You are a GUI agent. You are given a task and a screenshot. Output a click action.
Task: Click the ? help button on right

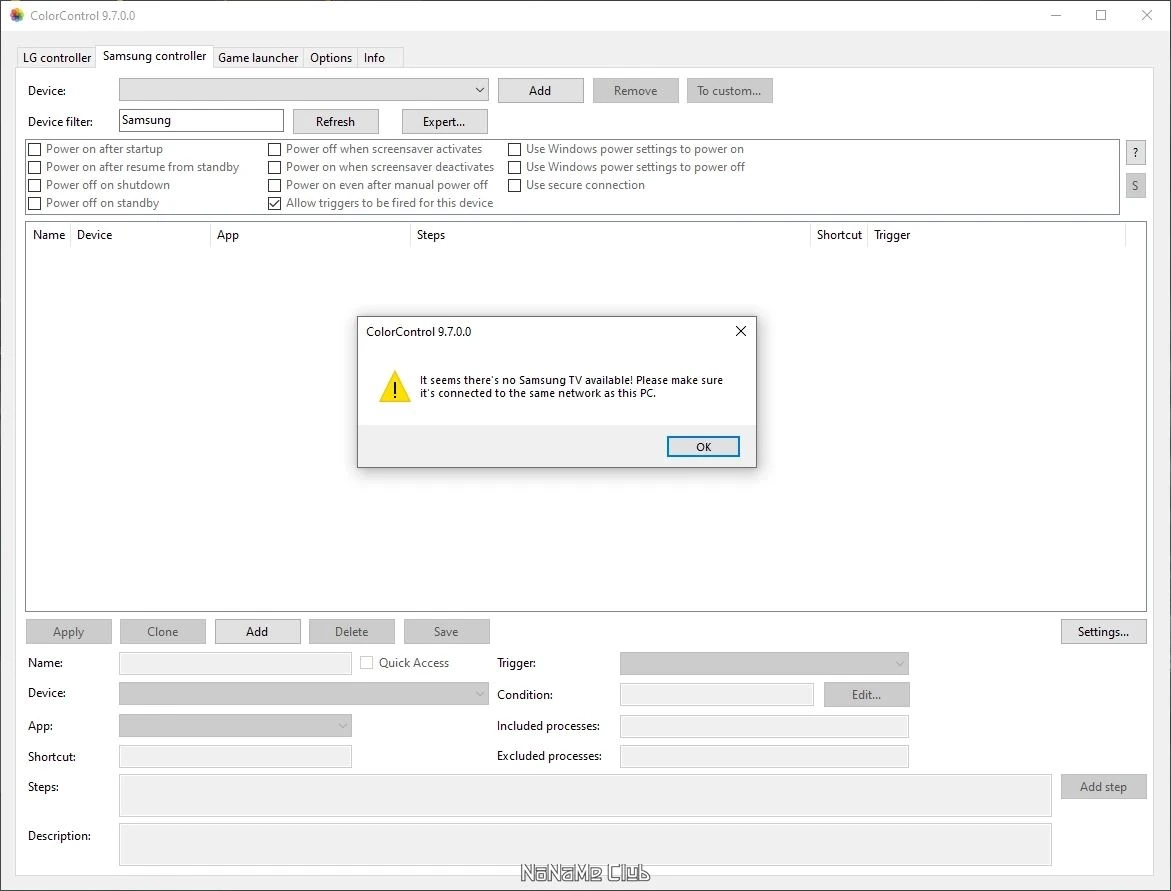pos(1135,153)
